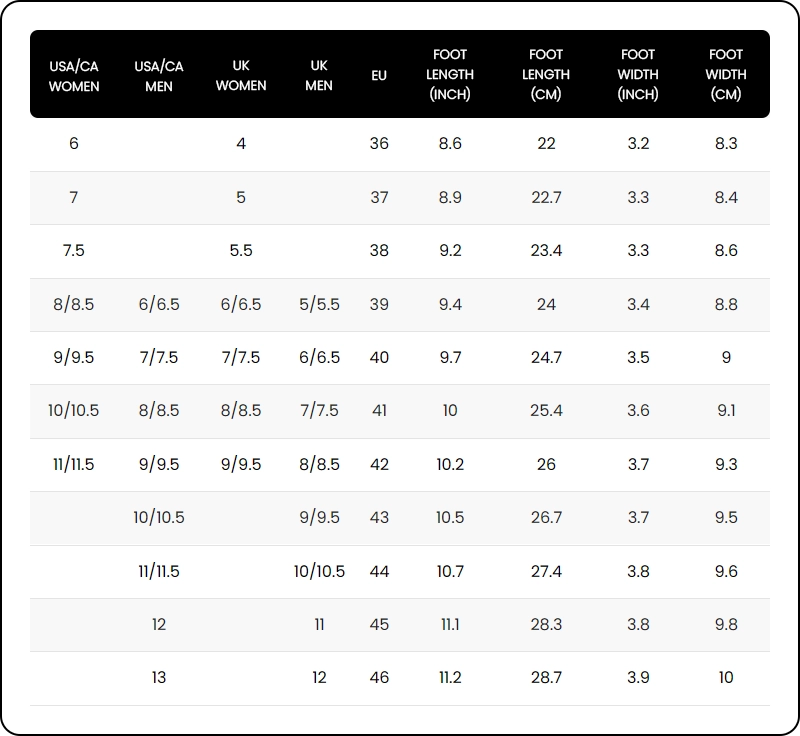The image size is (800, 736).
Task: Select the 9.8 cm foot width cell
Action: point(726,624)
